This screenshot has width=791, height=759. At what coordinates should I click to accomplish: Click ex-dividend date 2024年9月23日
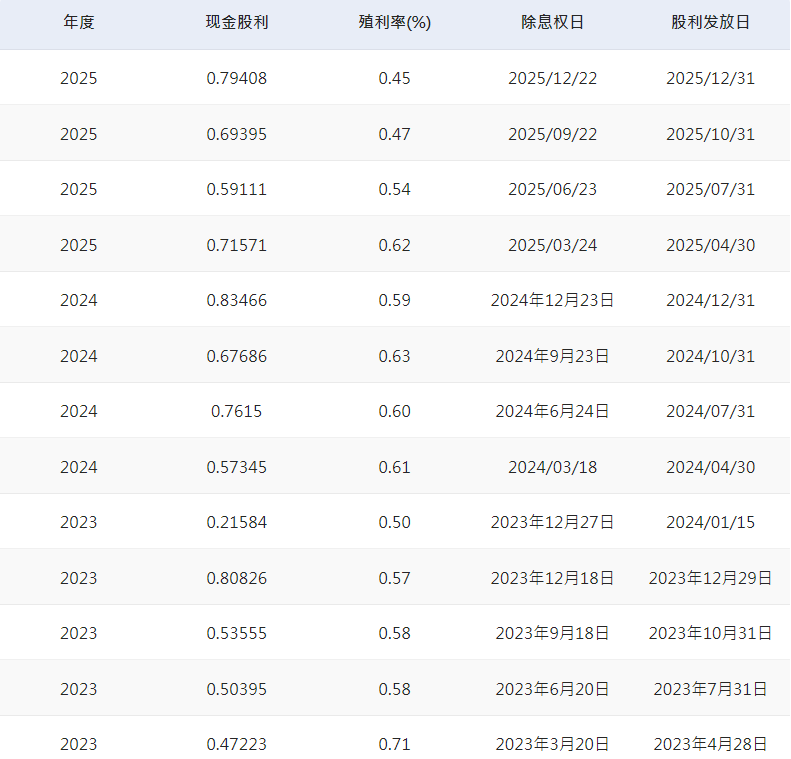click(552, 356)
